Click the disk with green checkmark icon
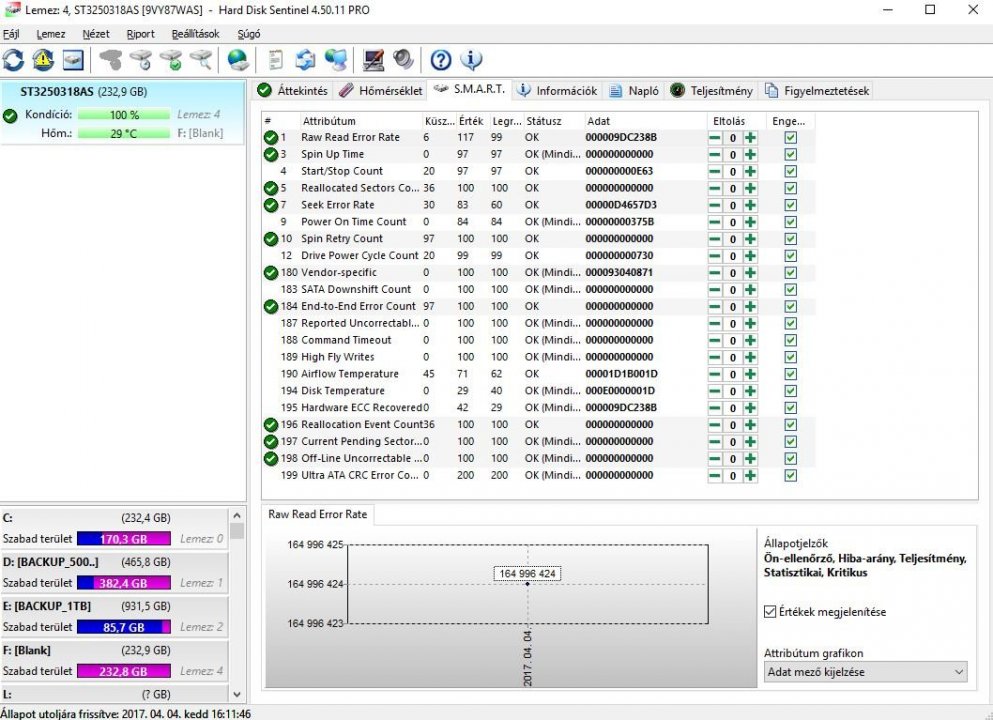The image size is (993, 720). pos(171,60)
